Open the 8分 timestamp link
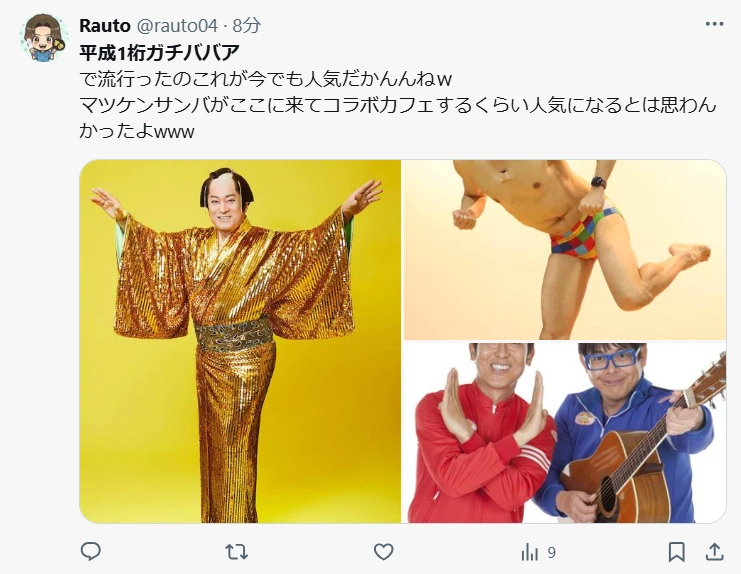The width and height of the screenshot is (741, 574). click(247, 26)
